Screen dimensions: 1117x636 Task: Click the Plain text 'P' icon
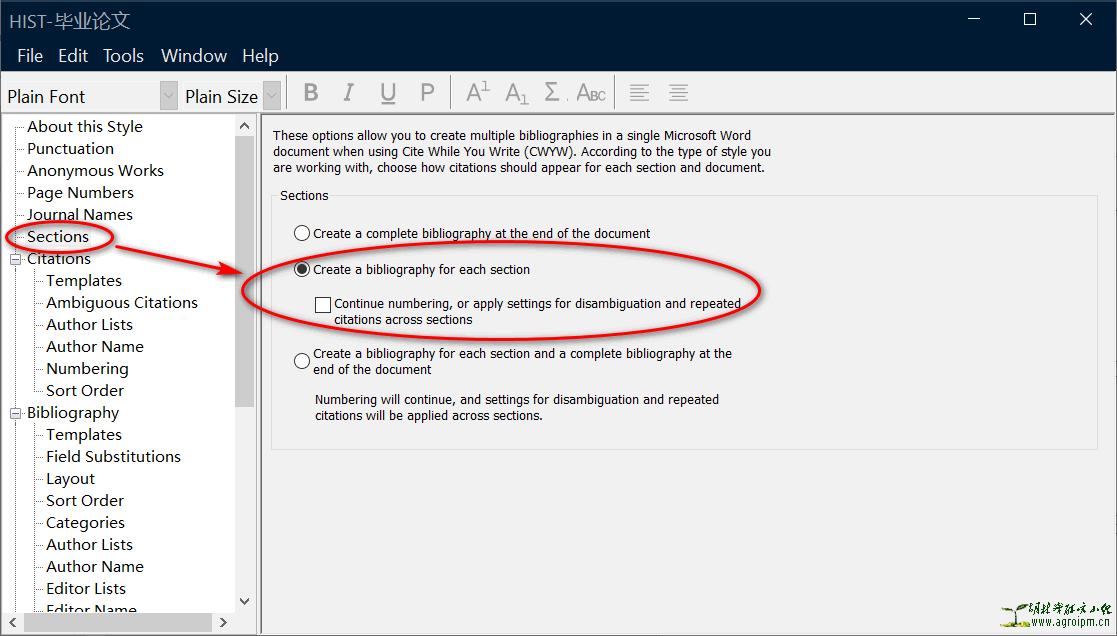(427, 93)
